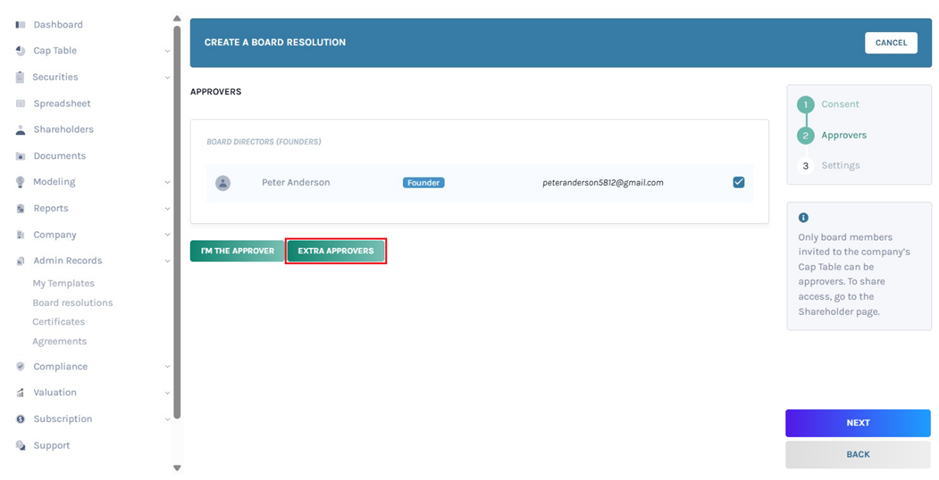The image size is (939, 480).
Task: Expand the Cap Table submenu chevron
Action: (x=167, y=51)
